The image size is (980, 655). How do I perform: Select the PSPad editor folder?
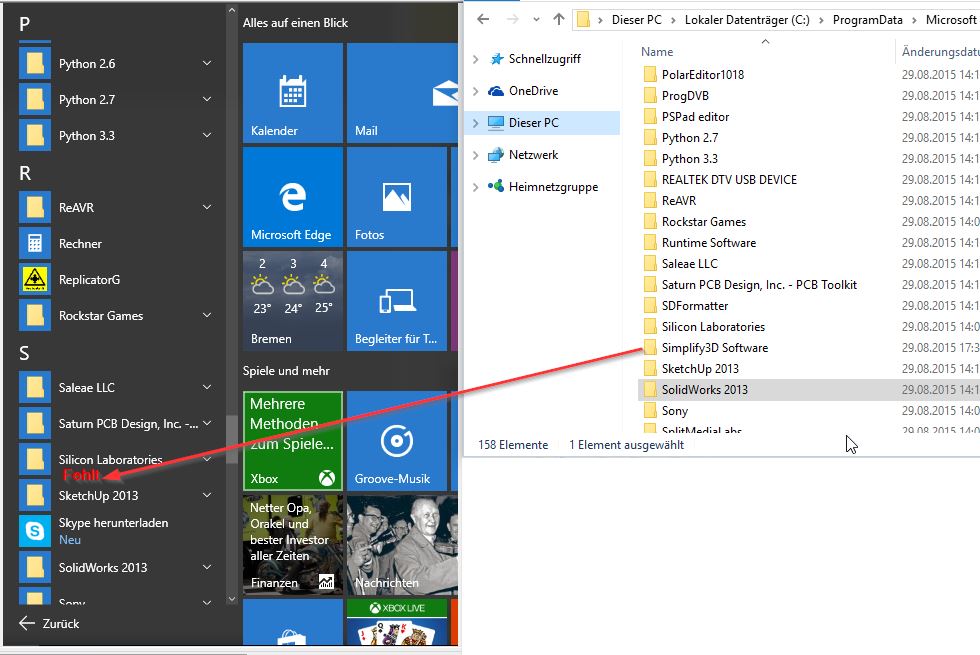pos(695,117)
